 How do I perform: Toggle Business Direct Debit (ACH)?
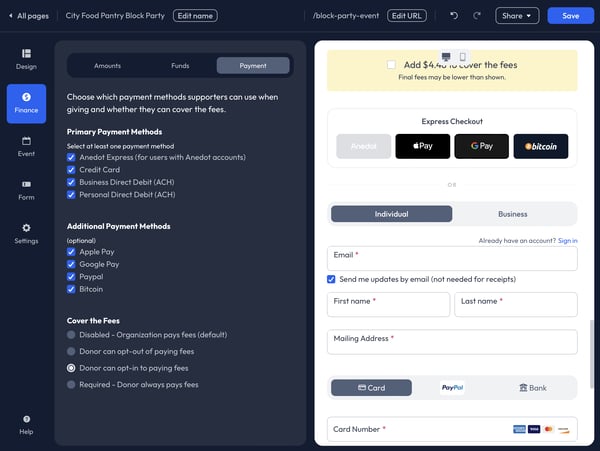click(71, 182)
